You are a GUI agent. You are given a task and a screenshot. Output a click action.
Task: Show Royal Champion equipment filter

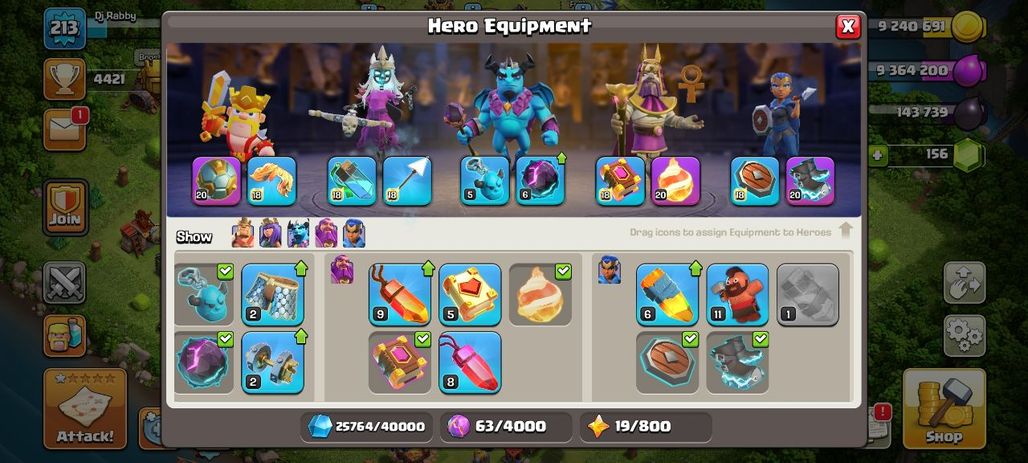click(353, 233)
